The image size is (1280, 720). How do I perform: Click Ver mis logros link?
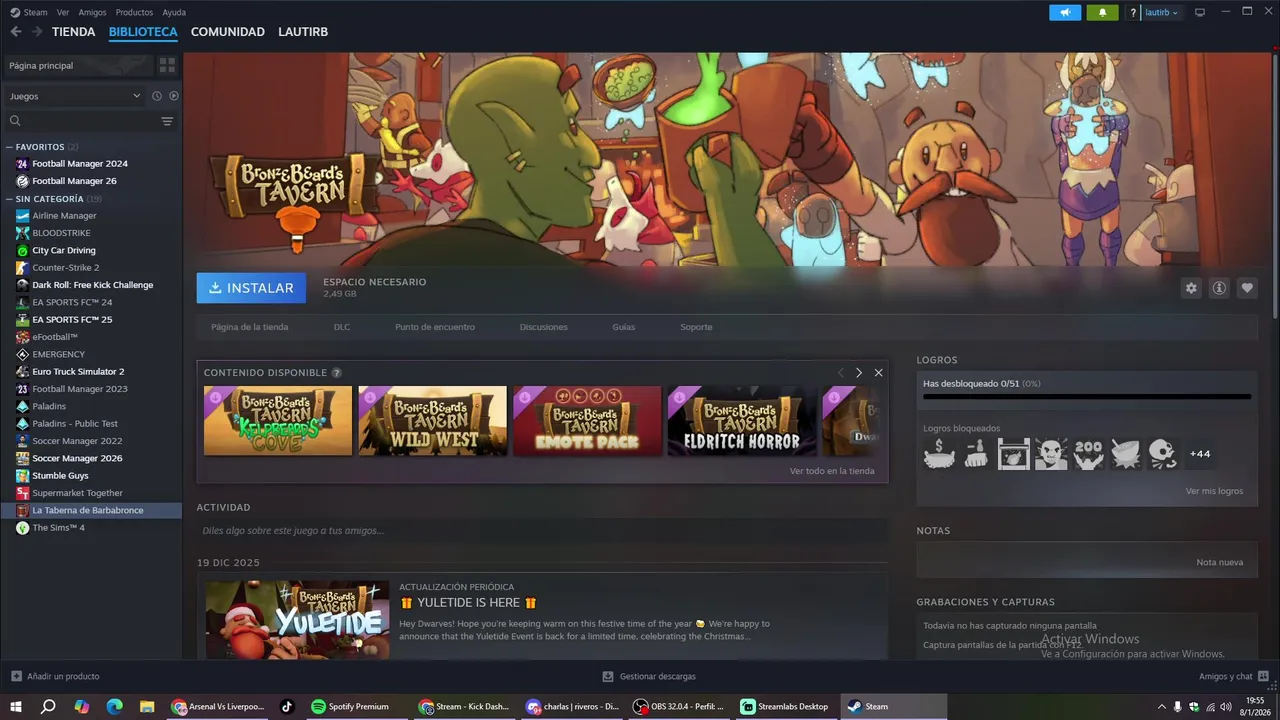(1214, 491)
